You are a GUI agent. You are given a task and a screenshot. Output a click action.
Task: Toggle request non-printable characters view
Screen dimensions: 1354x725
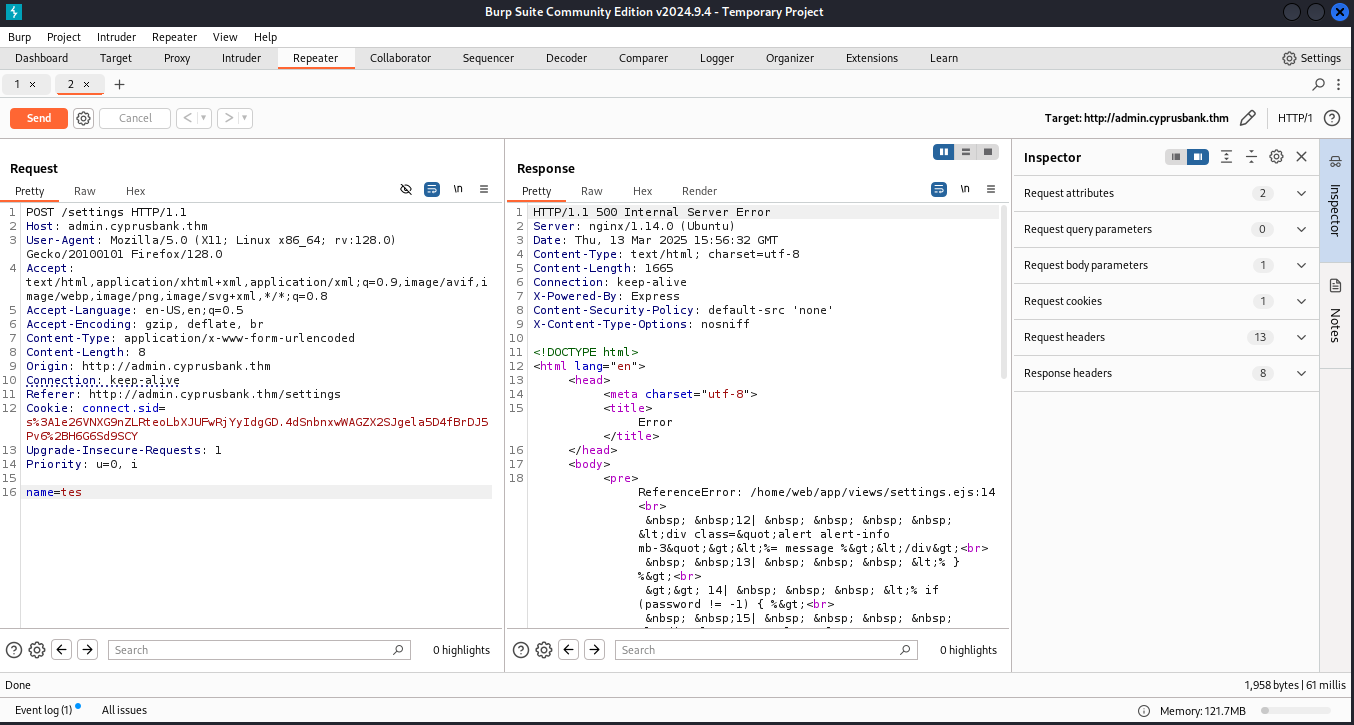point(406,189)
